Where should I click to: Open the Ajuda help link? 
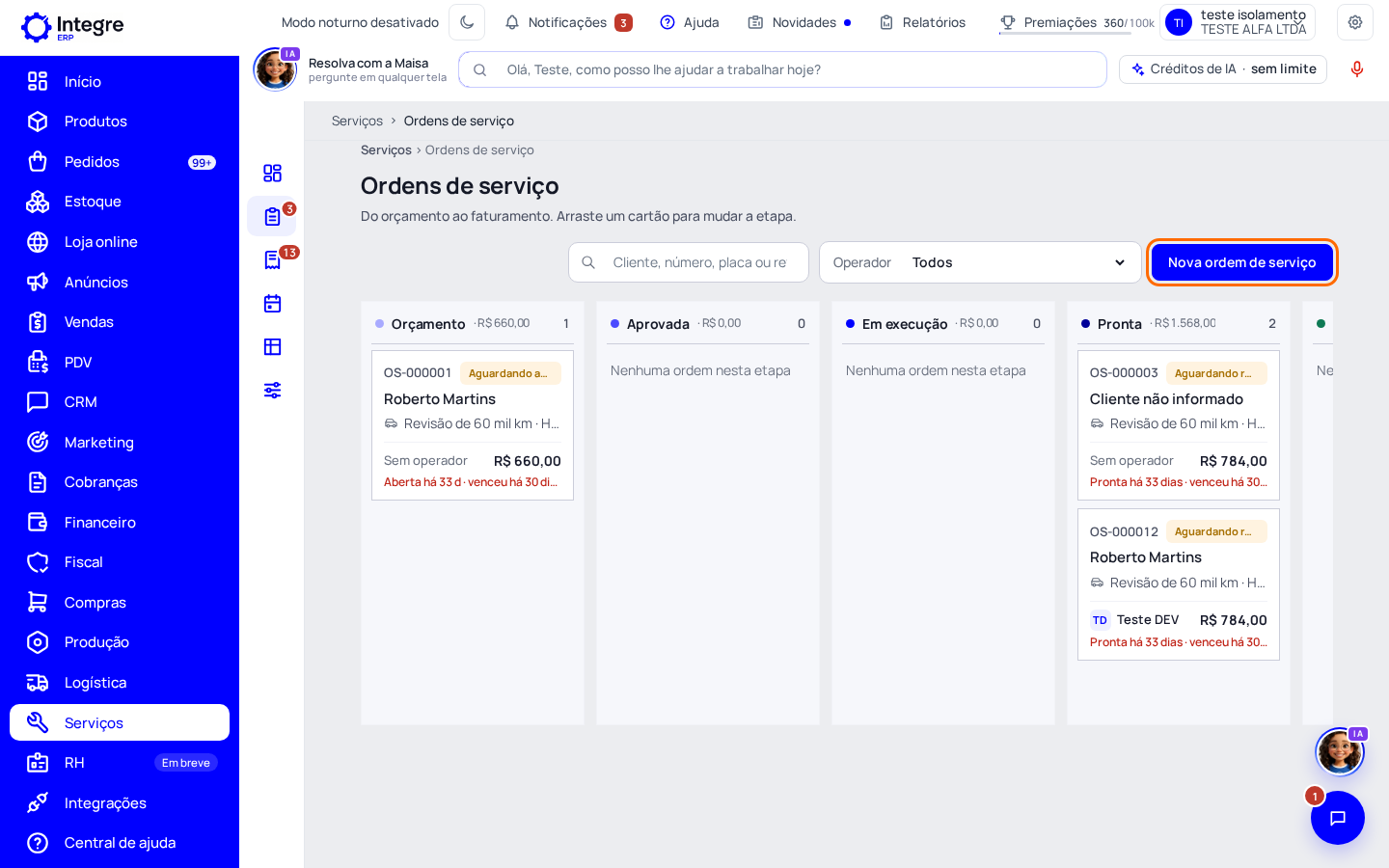690,22
